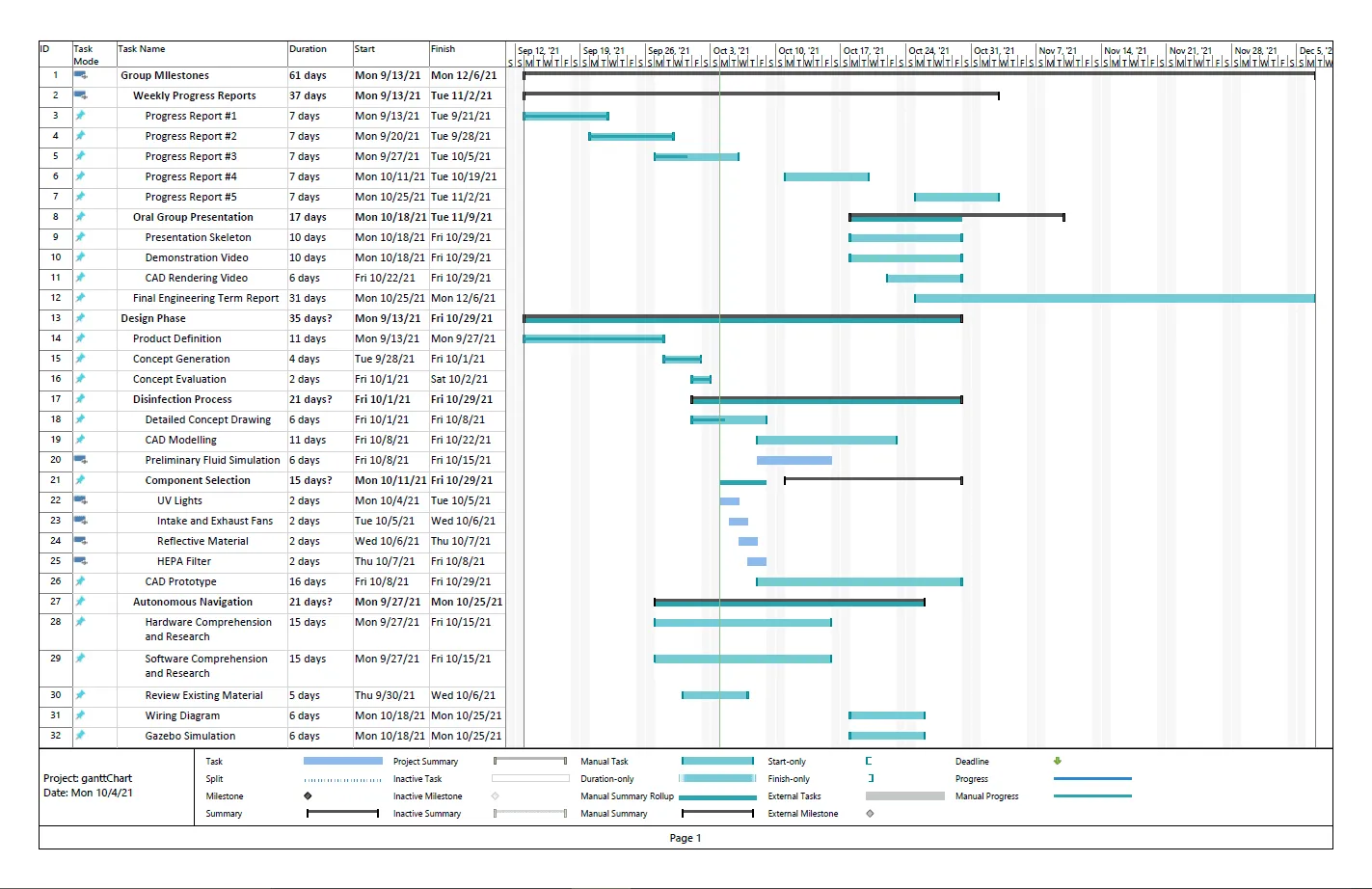The width and height of the screenshot is (1372, 889).
Task: Click the black Milestone diamond in the legend
Action: click(308, 796)
